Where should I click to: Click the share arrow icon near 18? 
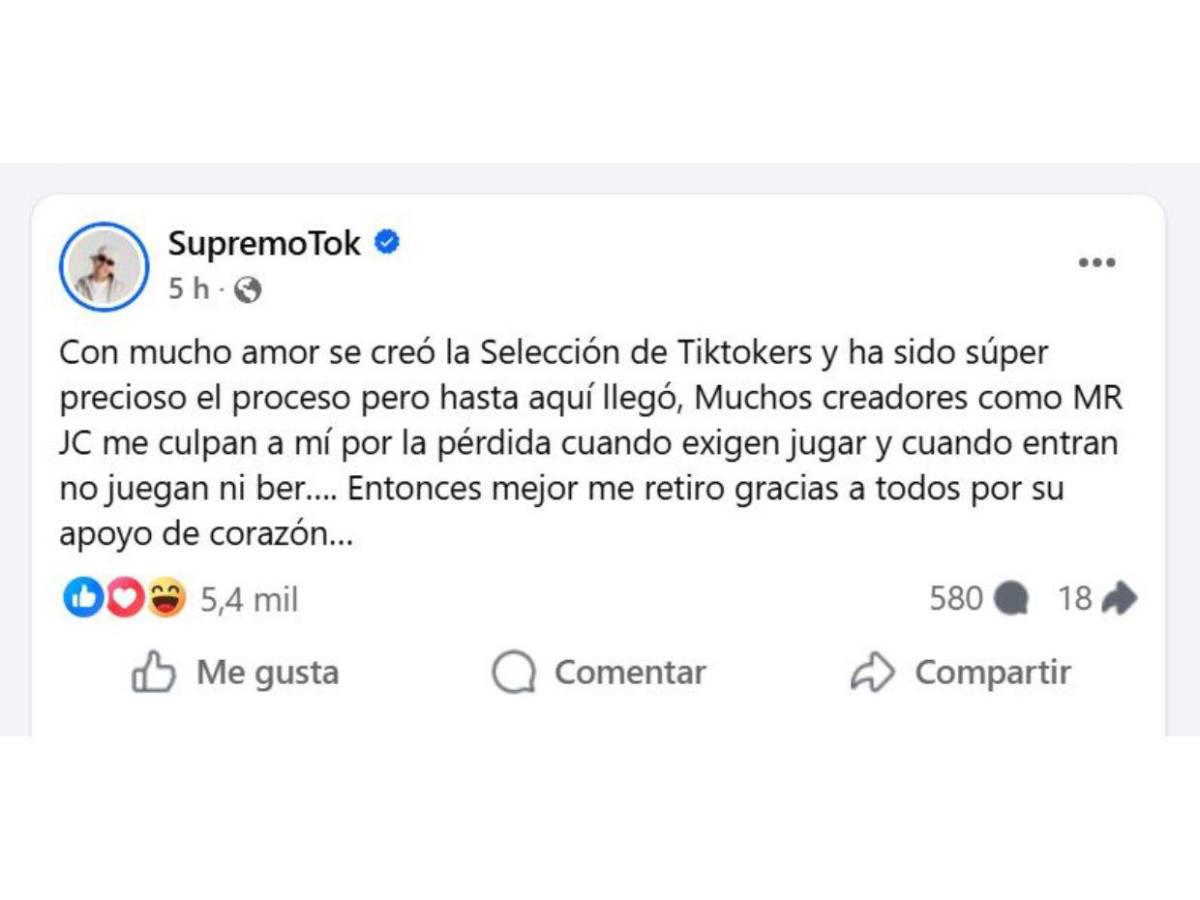click(1118, 597)
